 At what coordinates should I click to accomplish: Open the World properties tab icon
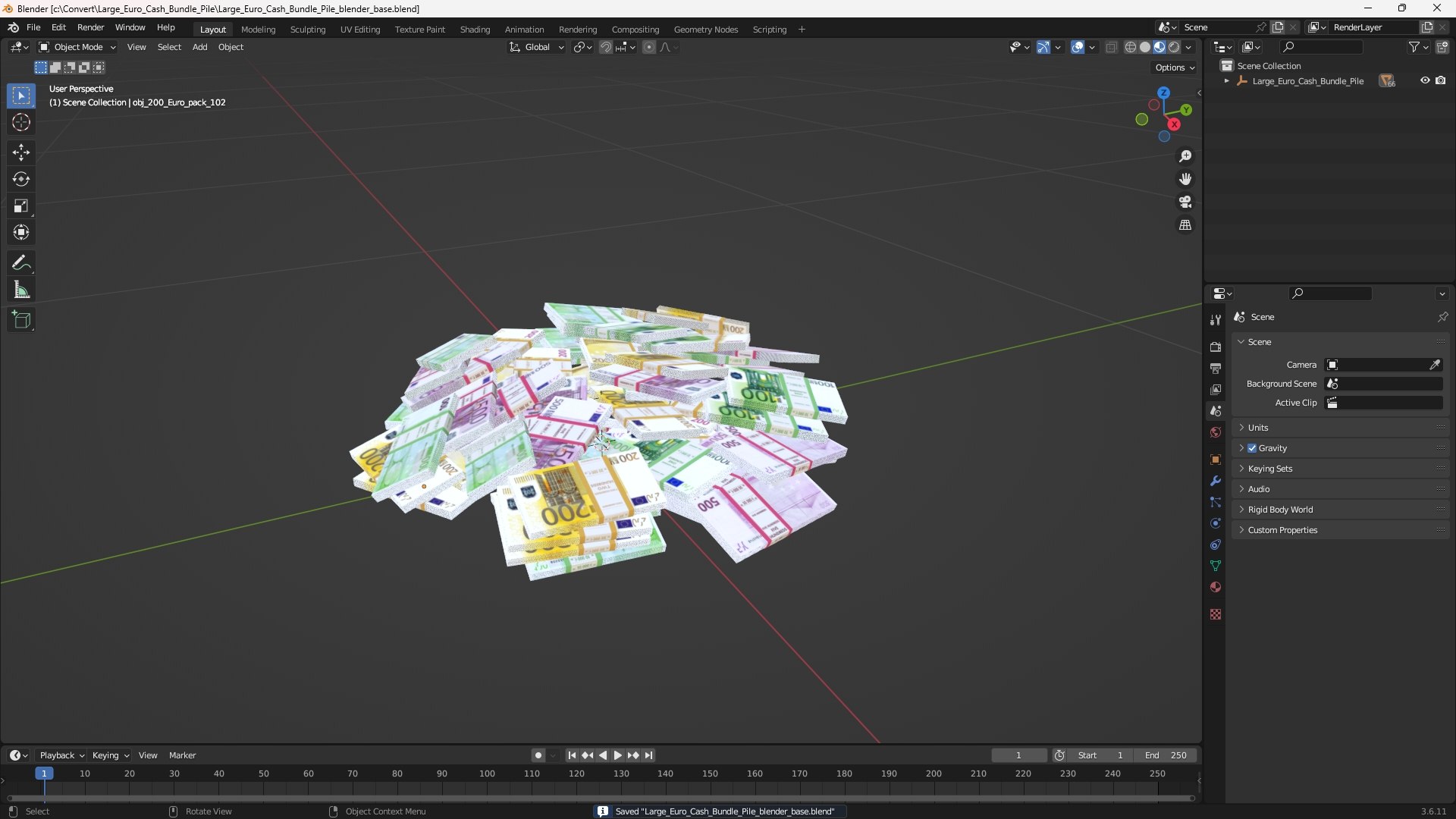click(1216, 432)
